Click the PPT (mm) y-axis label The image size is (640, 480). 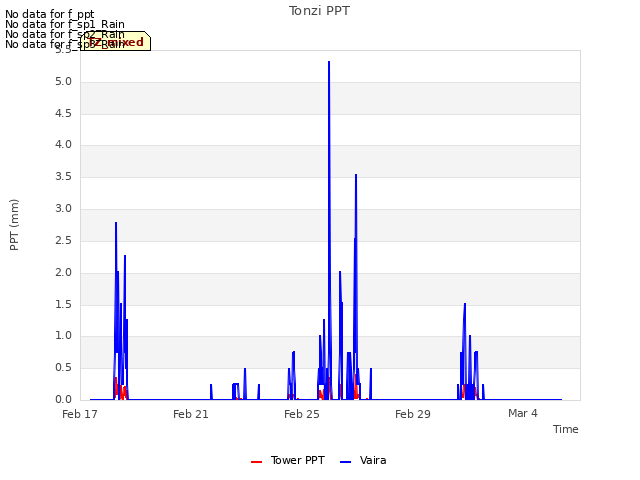tap(14, 224)
